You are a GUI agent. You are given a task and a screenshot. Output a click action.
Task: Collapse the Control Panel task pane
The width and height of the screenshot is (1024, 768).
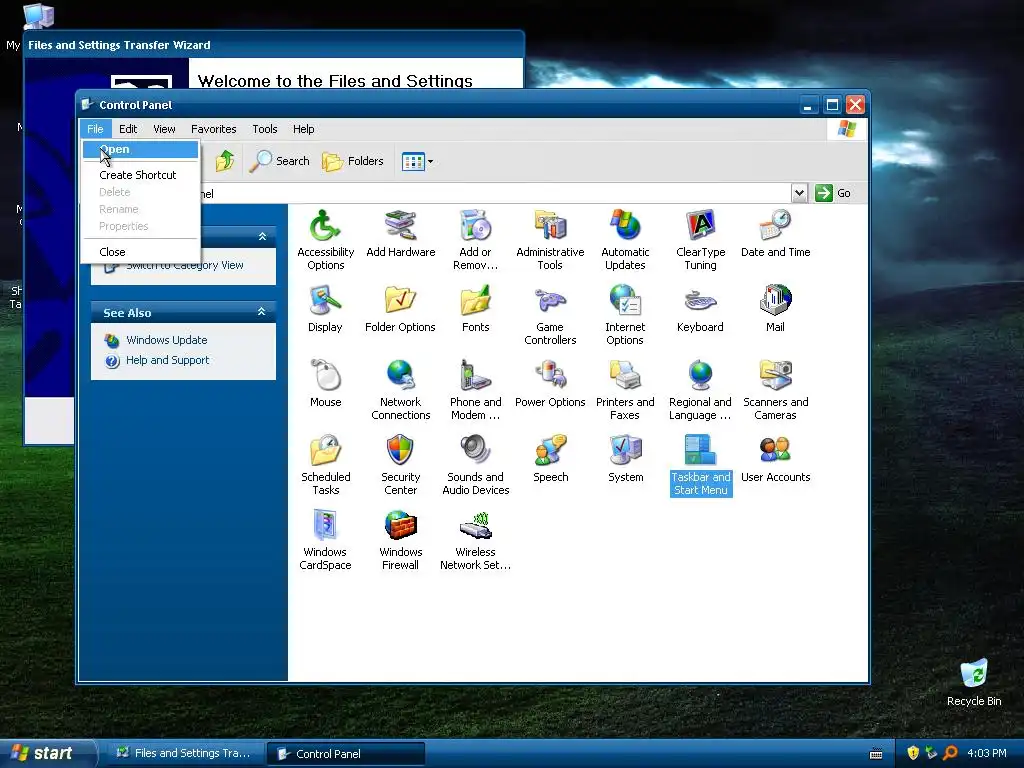pyautogui.click(x=262, y=236)
